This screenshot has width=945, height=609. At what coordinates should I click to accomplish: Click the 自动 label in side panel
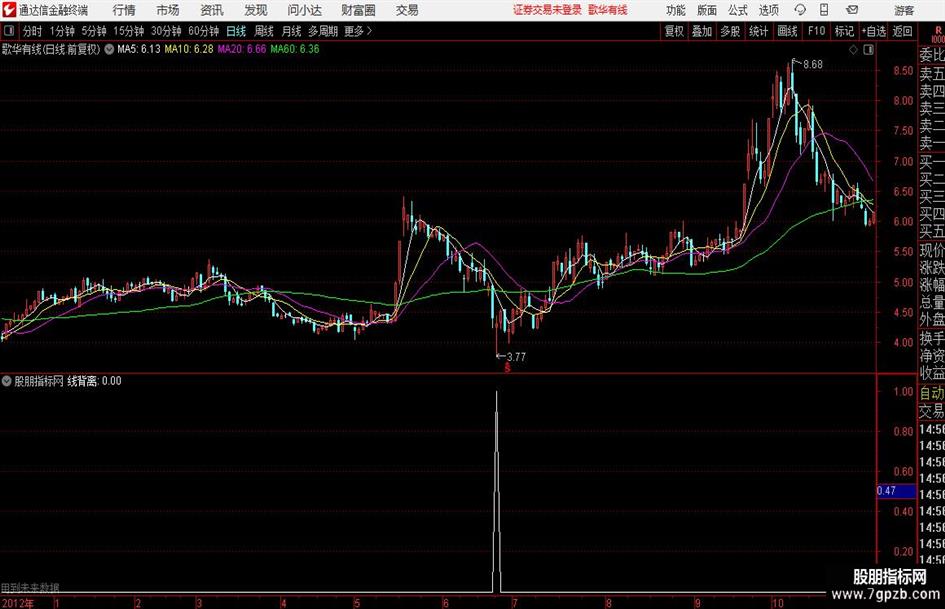pos(932,393)
